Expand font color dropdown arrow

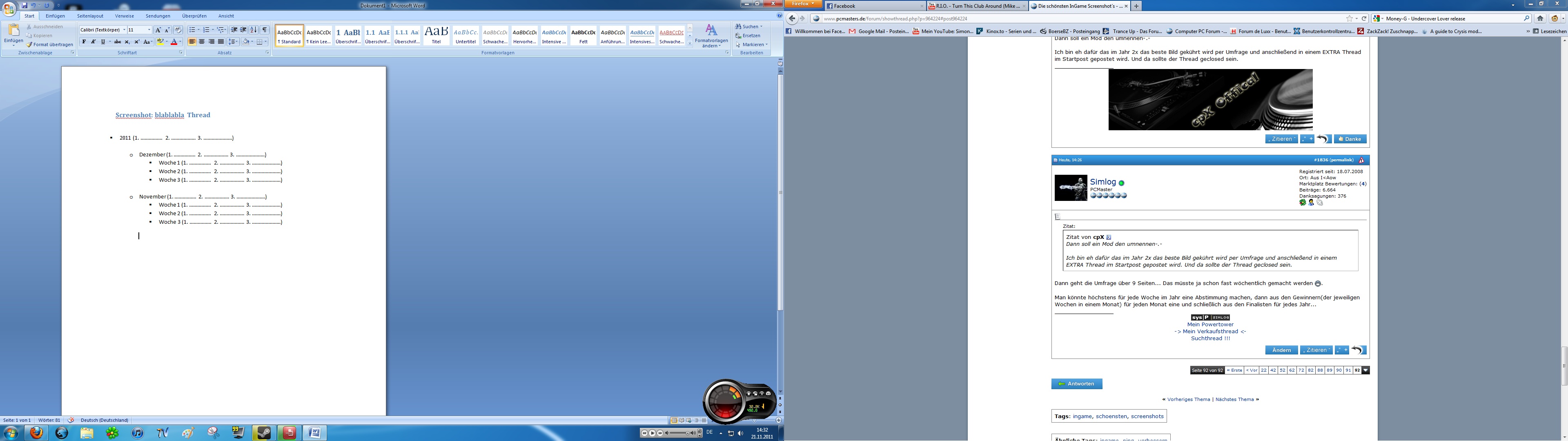click(181, 42)
